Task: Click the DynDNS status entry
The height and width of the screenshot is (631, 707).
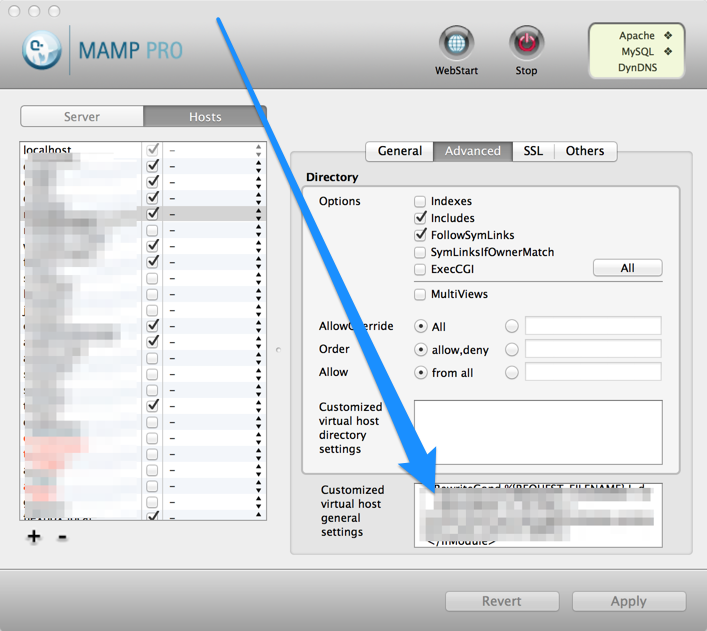Action: click(x=637, y=68)
